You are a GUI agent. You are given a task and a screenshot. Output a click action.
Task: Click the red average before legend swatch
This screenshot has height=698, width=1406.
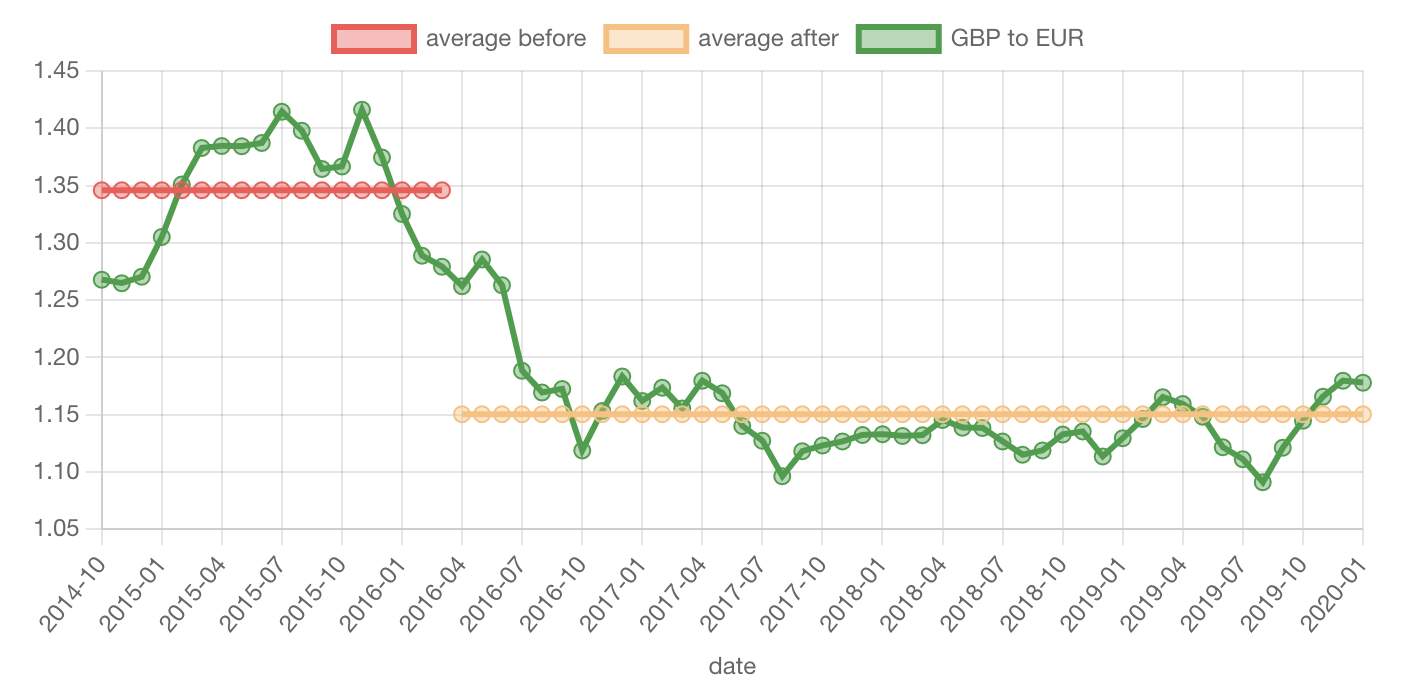point(373,39)
